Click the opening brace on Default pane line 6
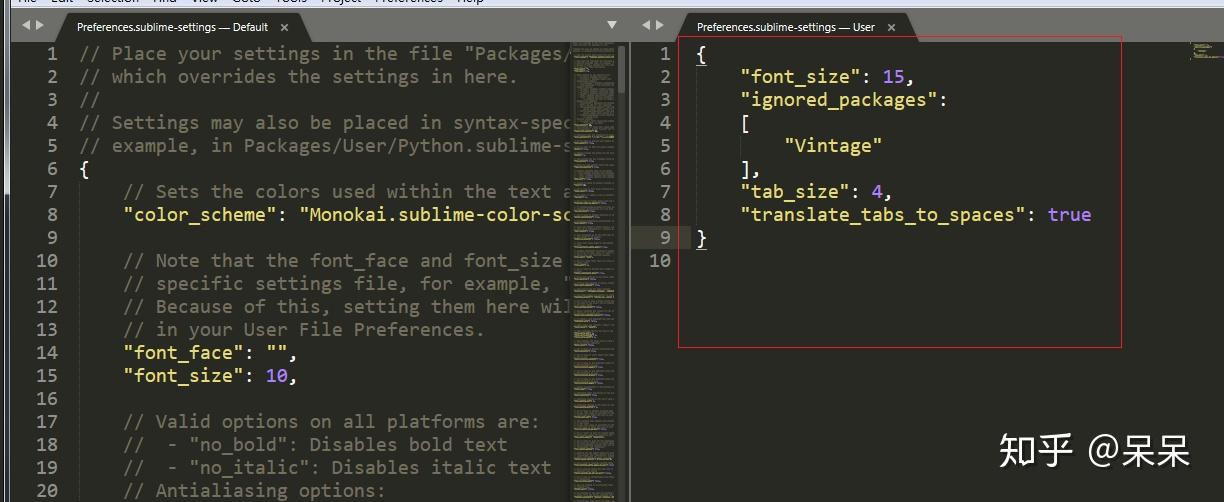 click(x=85, y=169)
